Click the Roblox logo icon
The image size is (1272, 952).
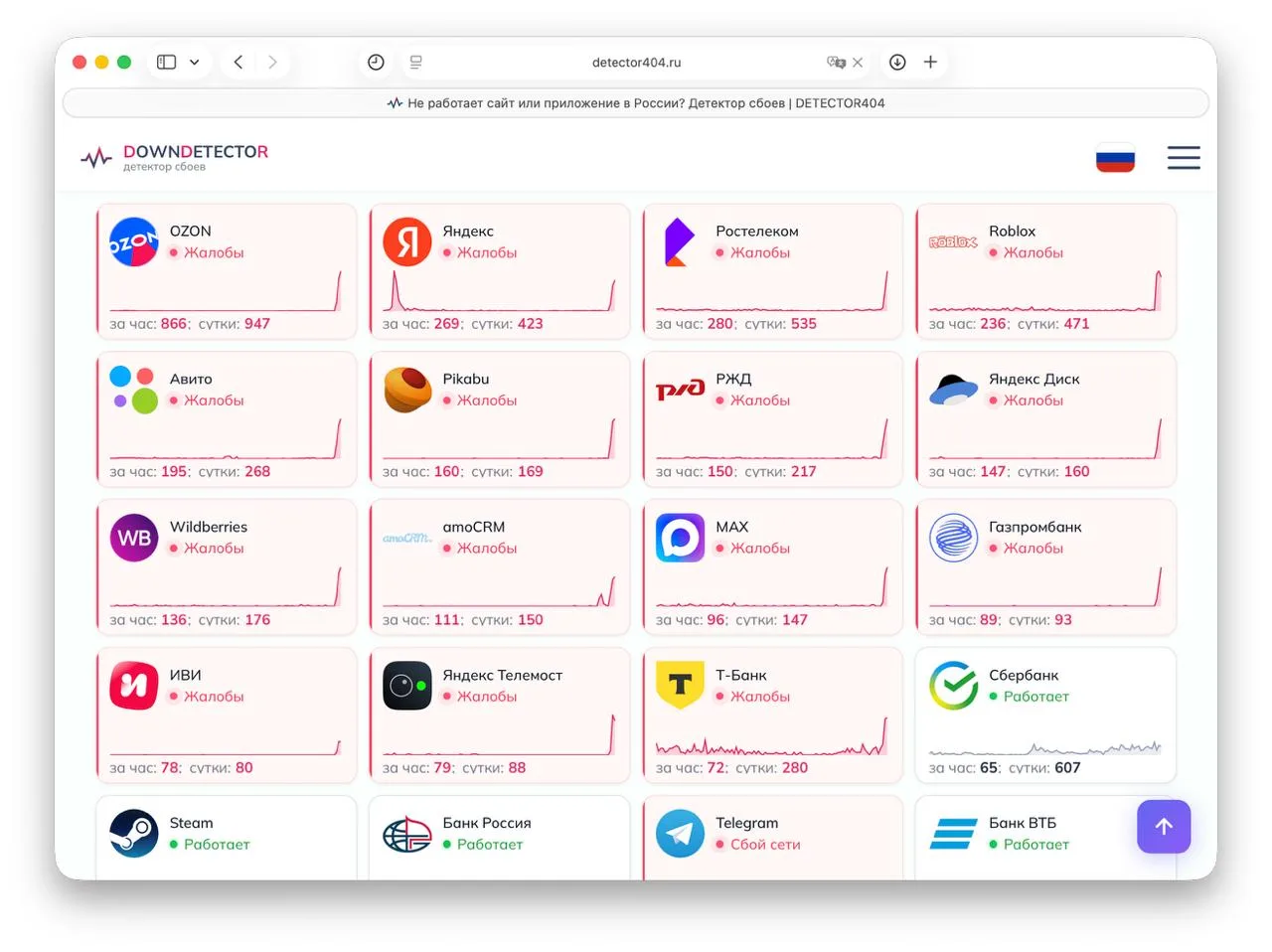pos(953,241)
